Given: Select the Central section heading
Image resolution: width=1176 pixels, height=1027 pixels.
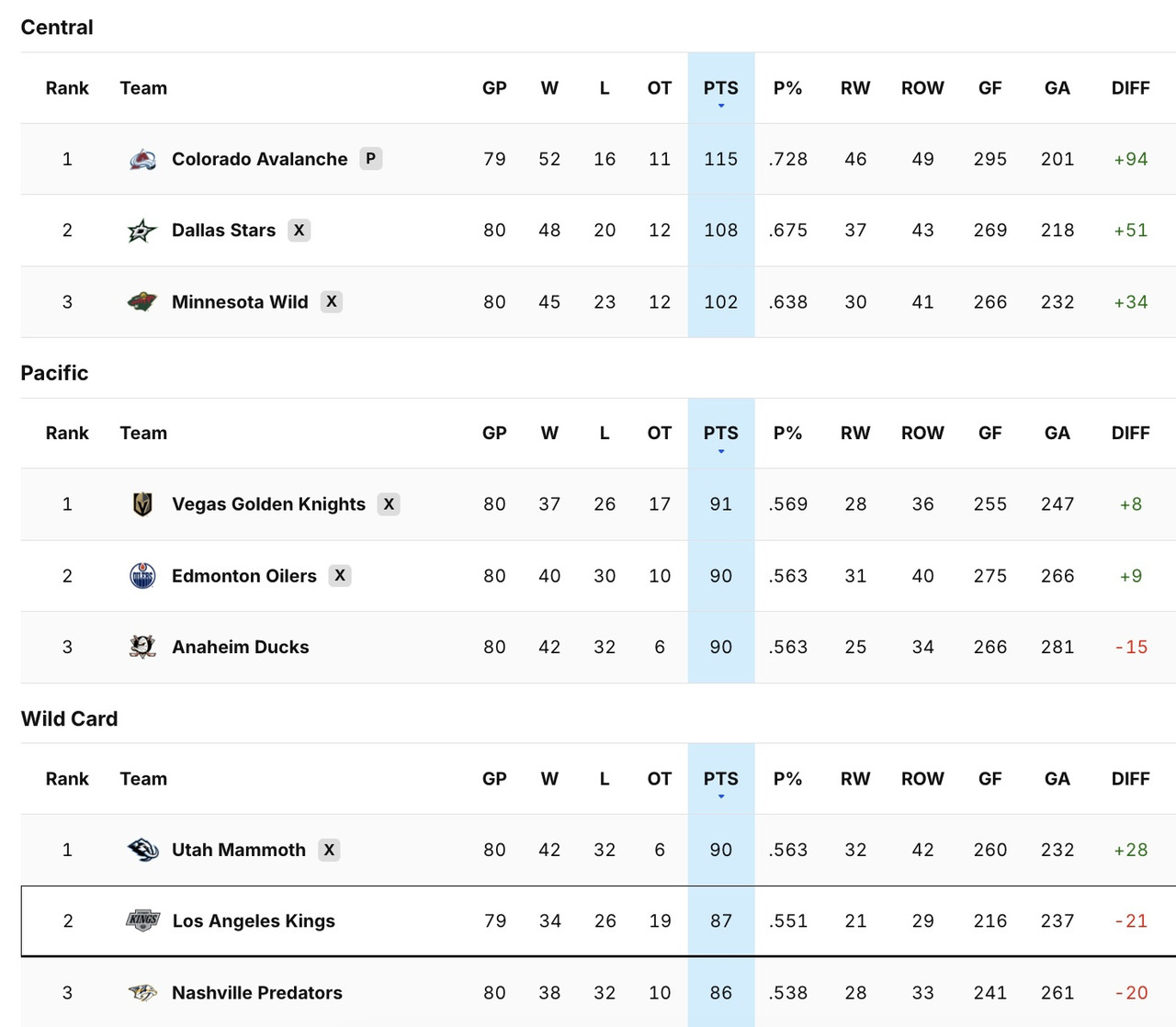Looking at the screenshot, I should tap(57, 28).
